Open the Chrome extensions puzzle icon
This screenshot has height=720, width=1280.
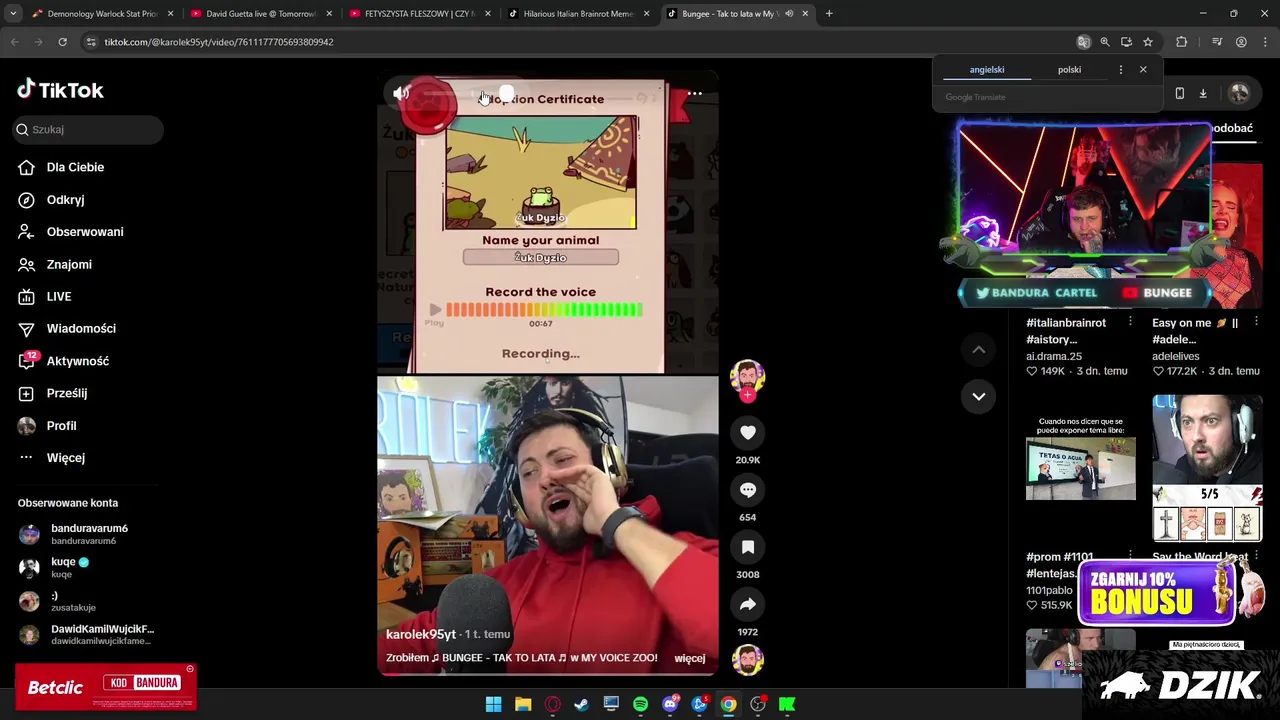click(x=1182, y=42)
